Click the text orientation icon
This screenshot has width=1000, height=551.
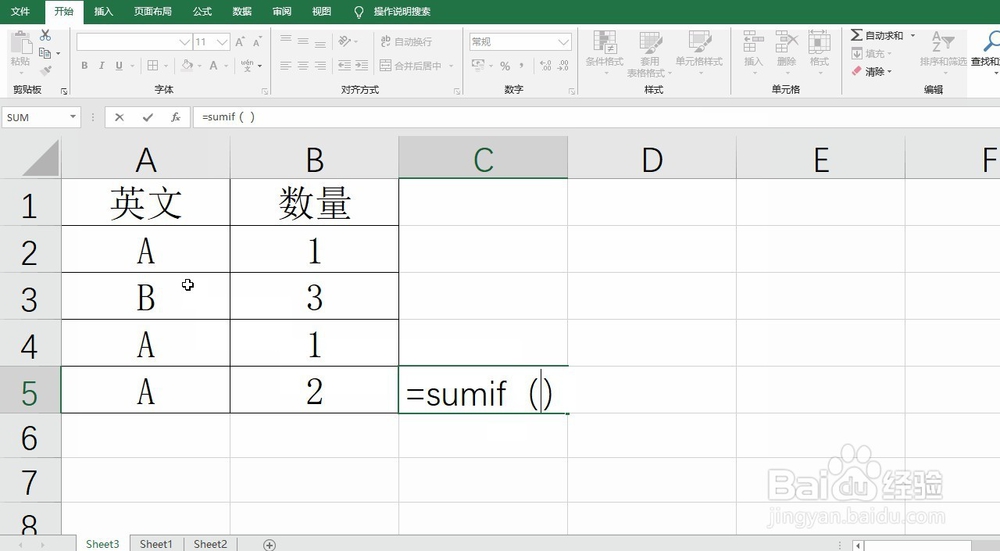[x=345, y=41]
